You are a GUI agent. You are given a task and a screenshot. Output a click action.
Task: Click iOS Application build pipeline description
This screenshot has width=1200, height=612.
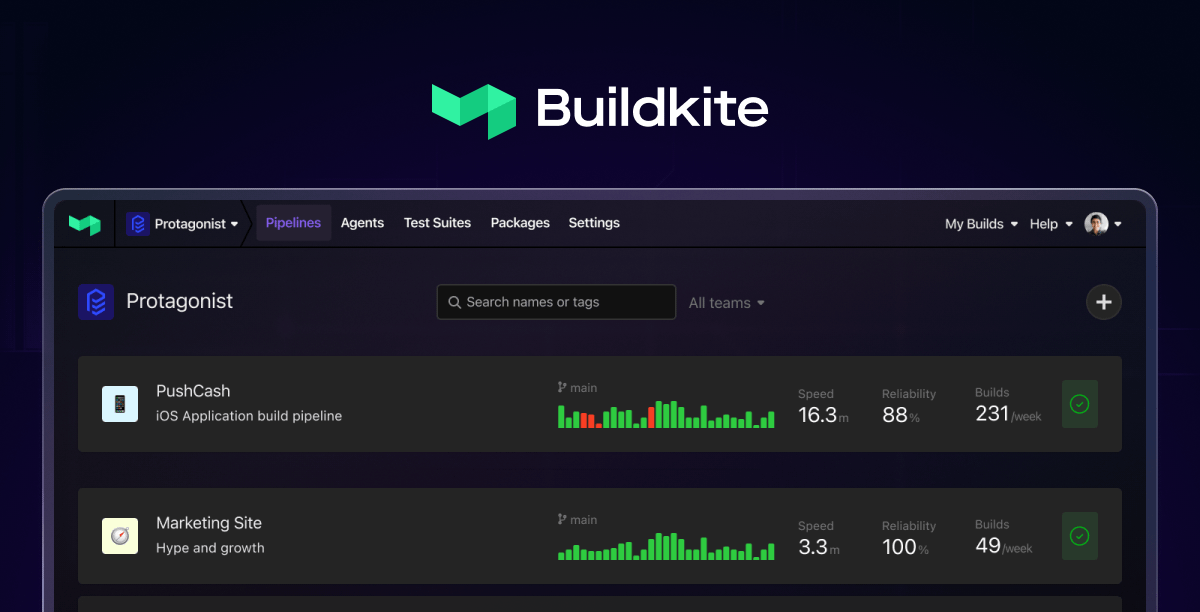249,416
